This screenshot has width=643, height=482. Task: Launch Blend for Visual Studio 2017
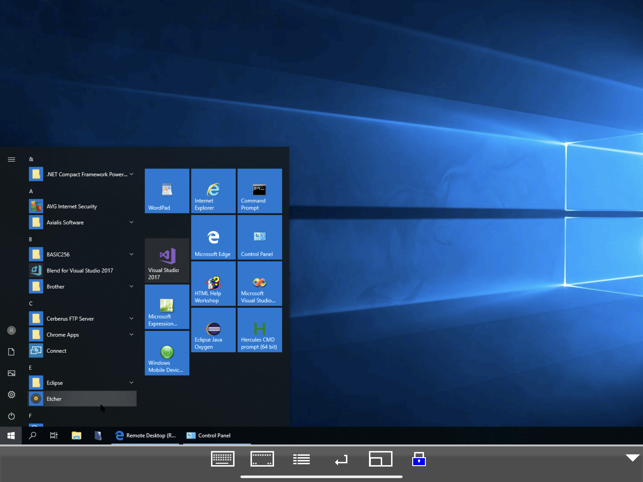pyautogui.click(x=82, y=270)
